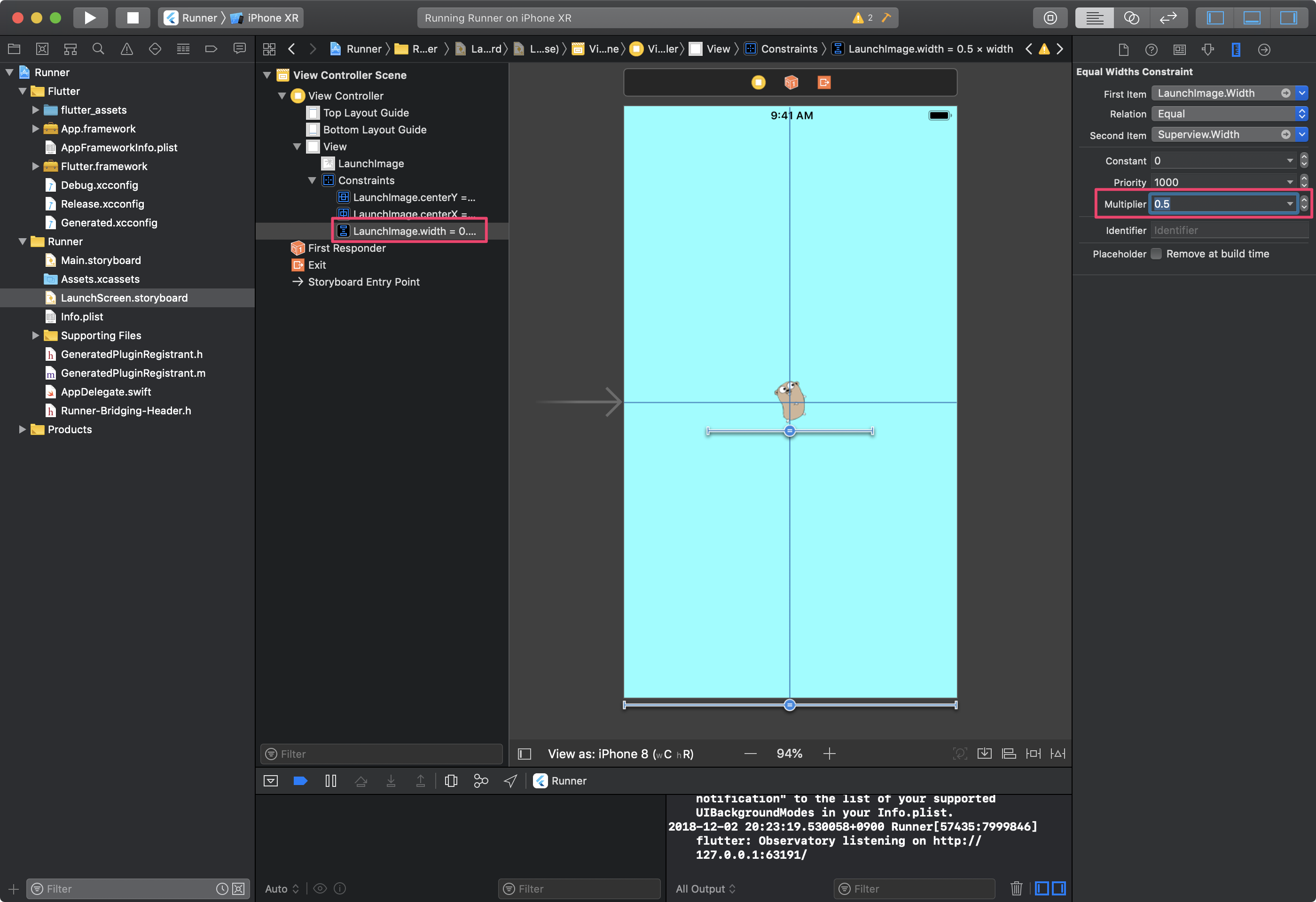Show the Issue navigator warning icon

tap(127, 49)
